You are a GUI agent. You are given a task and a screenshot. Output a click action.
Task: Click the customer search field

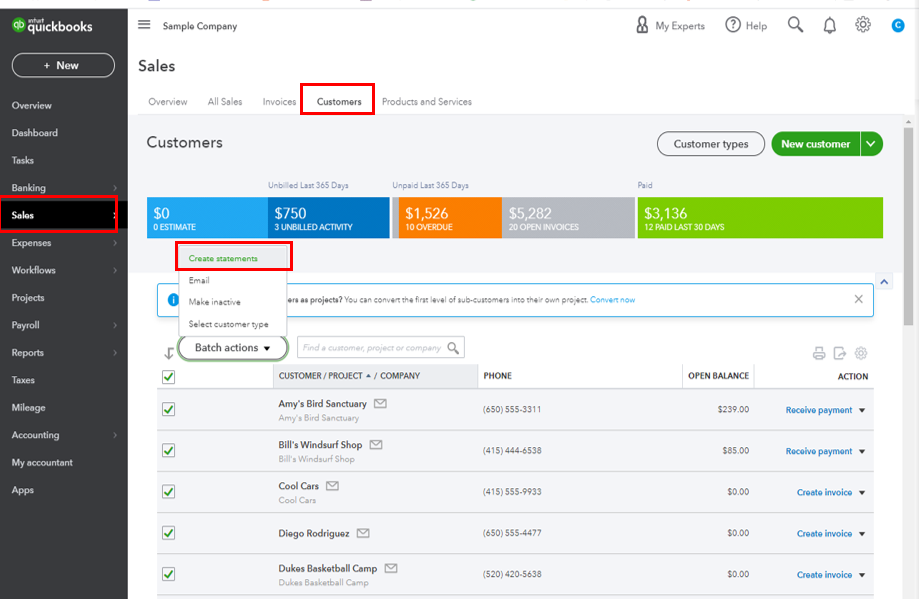pyautogui.click(x=372, y=348)
